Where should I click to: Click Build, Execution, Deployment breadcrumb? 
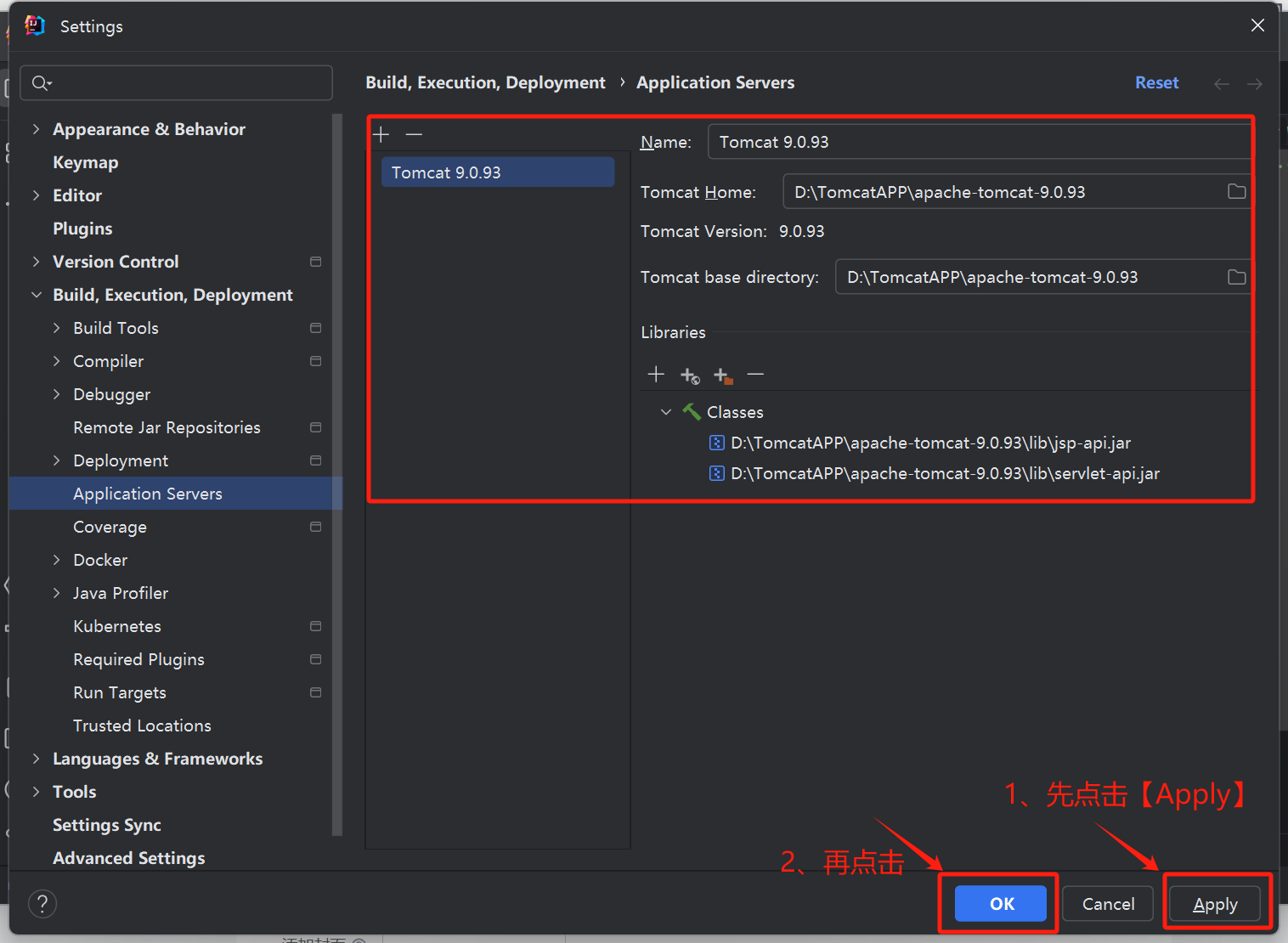coord(485,82)
